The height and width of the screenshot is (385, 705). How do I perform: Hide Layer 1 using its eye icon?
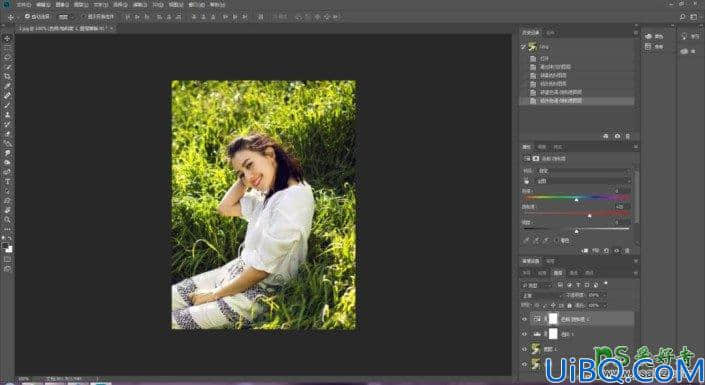point(524,349)
